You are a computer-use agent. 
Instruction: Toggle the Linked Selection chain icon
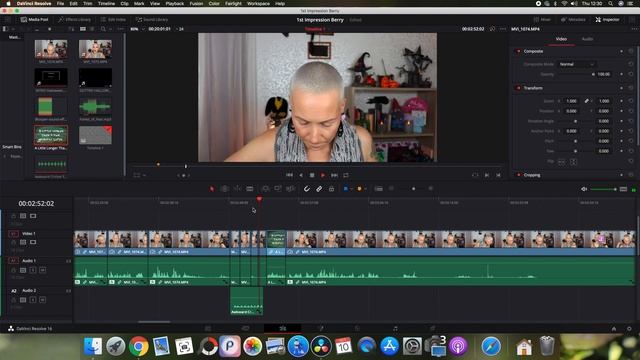coord(319,189)
